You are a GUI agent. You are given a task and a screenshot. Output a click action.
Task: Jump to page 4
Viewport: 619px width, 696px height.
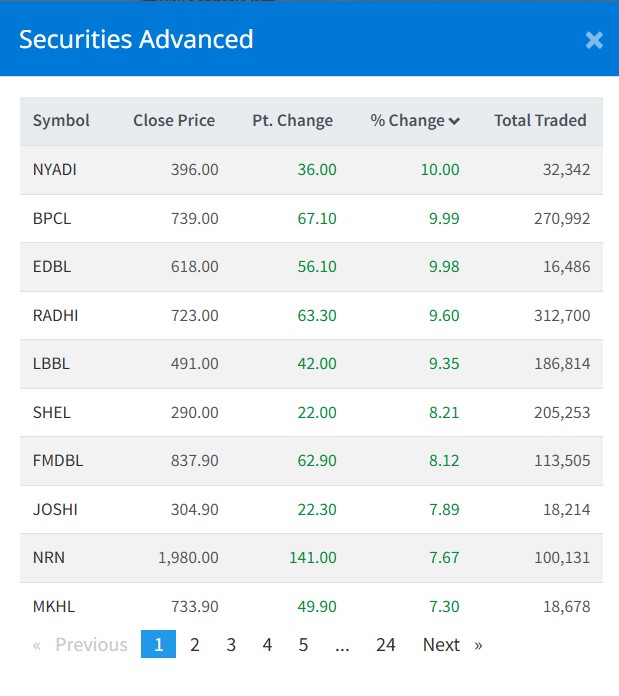point(267,645)
